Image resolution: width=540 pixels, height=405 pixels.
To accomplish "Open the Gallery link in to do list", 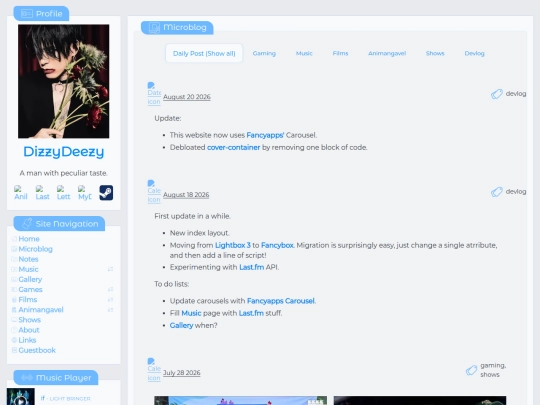I will 181,325.
